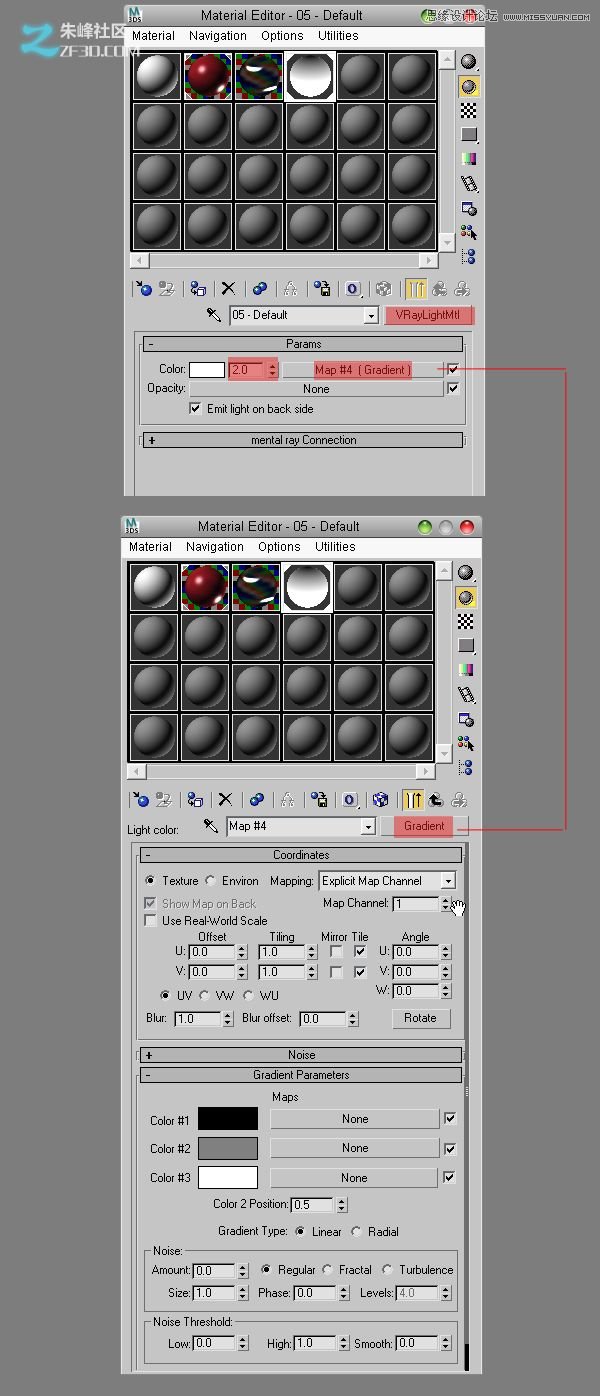Click eyedropper next to 05 - Default name
This screenshot has height=1396, width=600.
[x=214, y=315]
